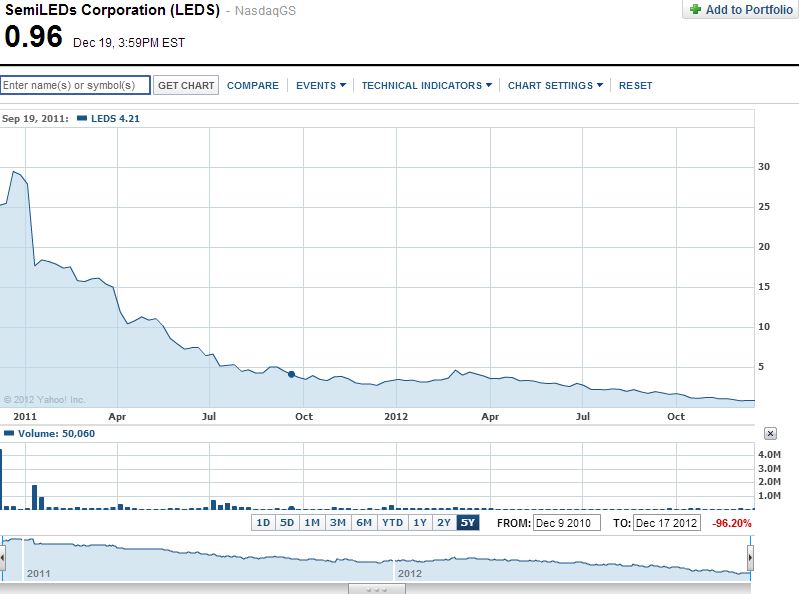Image resolution: width=799 pixels, height=594 pixels.
Task: Click the green plus Add to Portfolio icon
Action: coord(695,9)
